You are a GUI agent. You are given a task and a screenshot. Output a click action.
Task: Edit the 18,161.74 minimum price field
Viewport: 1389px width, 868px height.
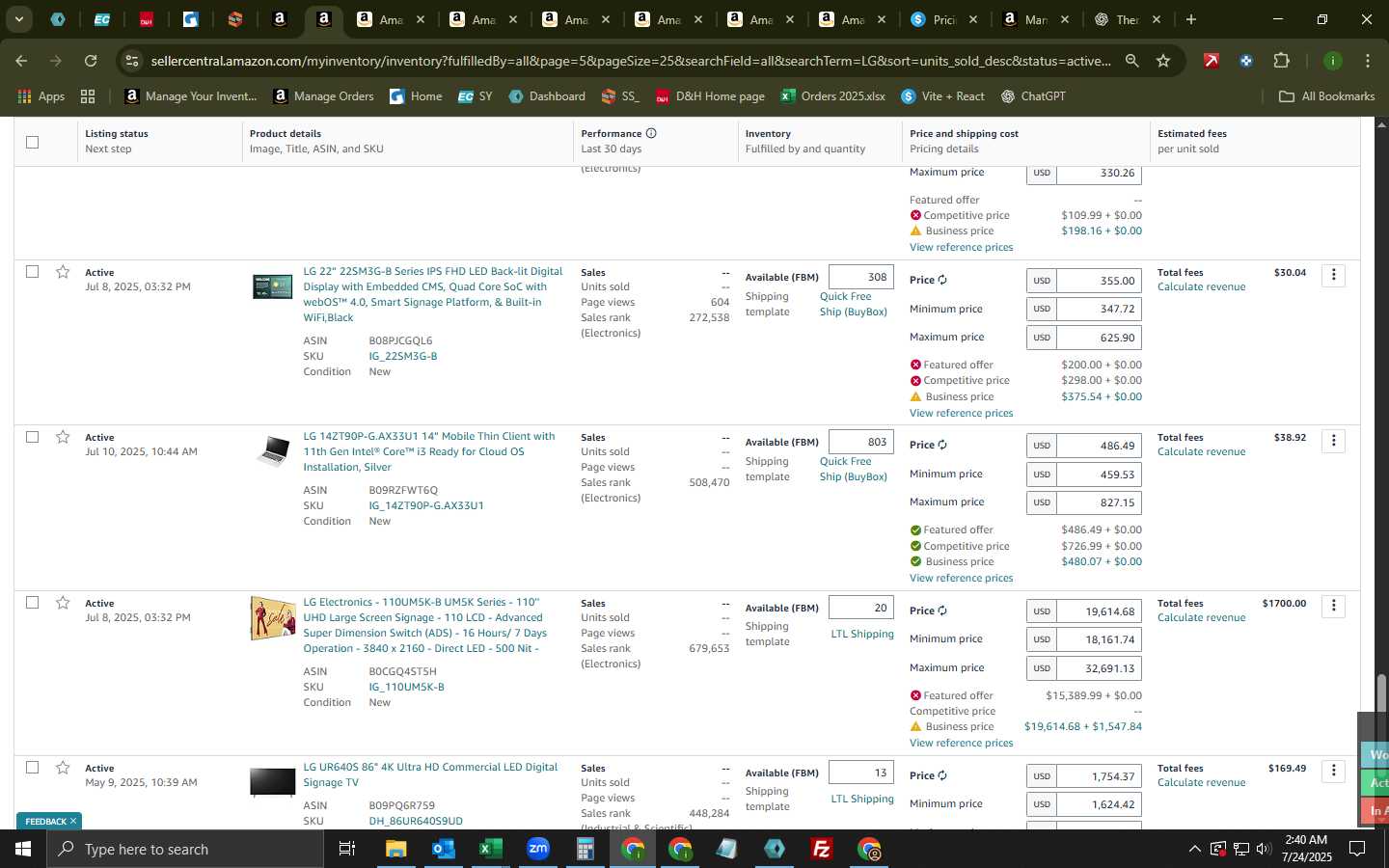[x=1100, y=639]
